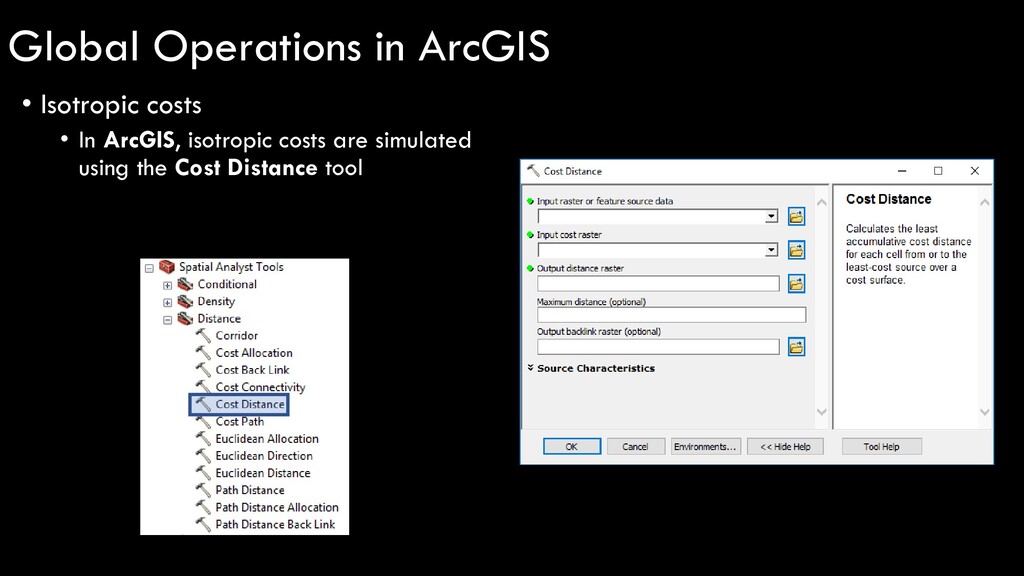This screenshot has height=576, width=1024.
Task: Open the input raster source data dropdown
Action: pyautogui.click(x=771, y=216)
